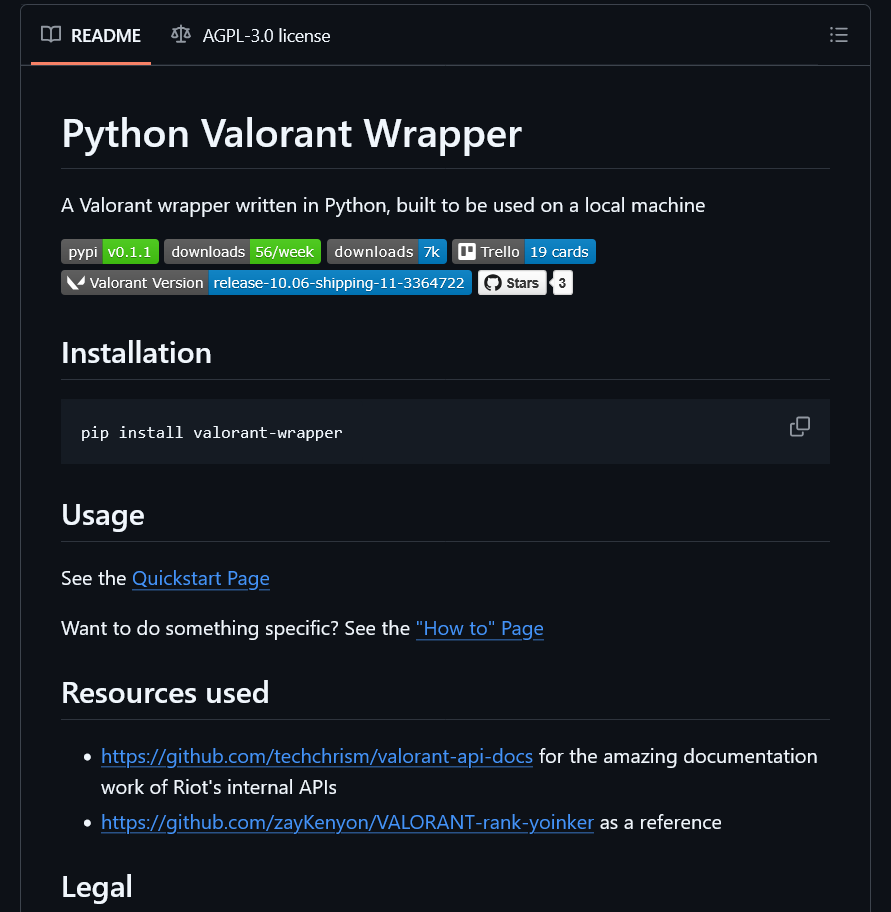
Task: Open the "How to" Page link
Action: [x=479, y=628]
